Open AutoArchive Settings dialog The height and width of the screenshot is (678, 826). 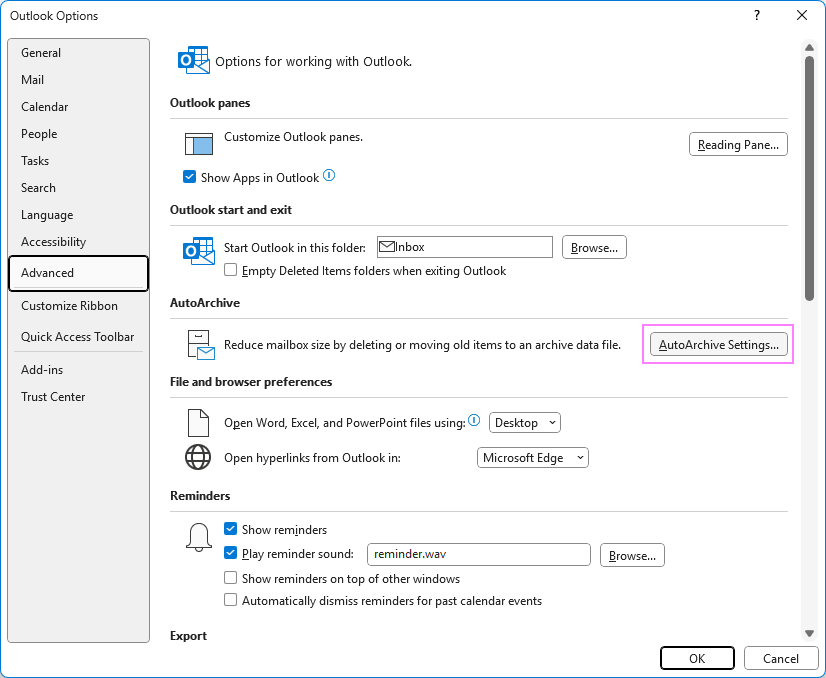[719, 345]
